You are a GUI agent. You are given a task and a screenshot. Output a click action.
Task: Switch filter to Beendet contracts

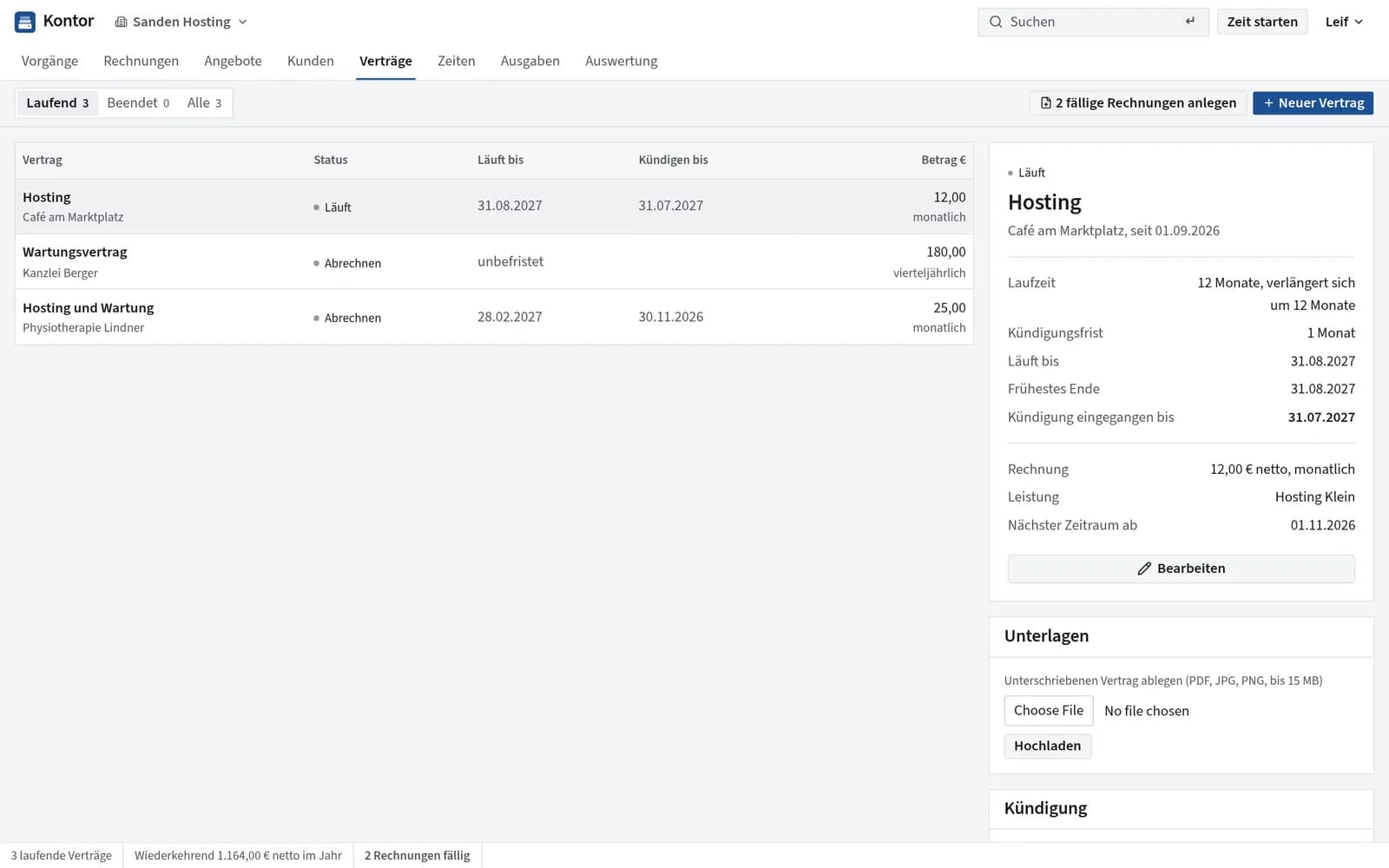[x=138, y=103]
